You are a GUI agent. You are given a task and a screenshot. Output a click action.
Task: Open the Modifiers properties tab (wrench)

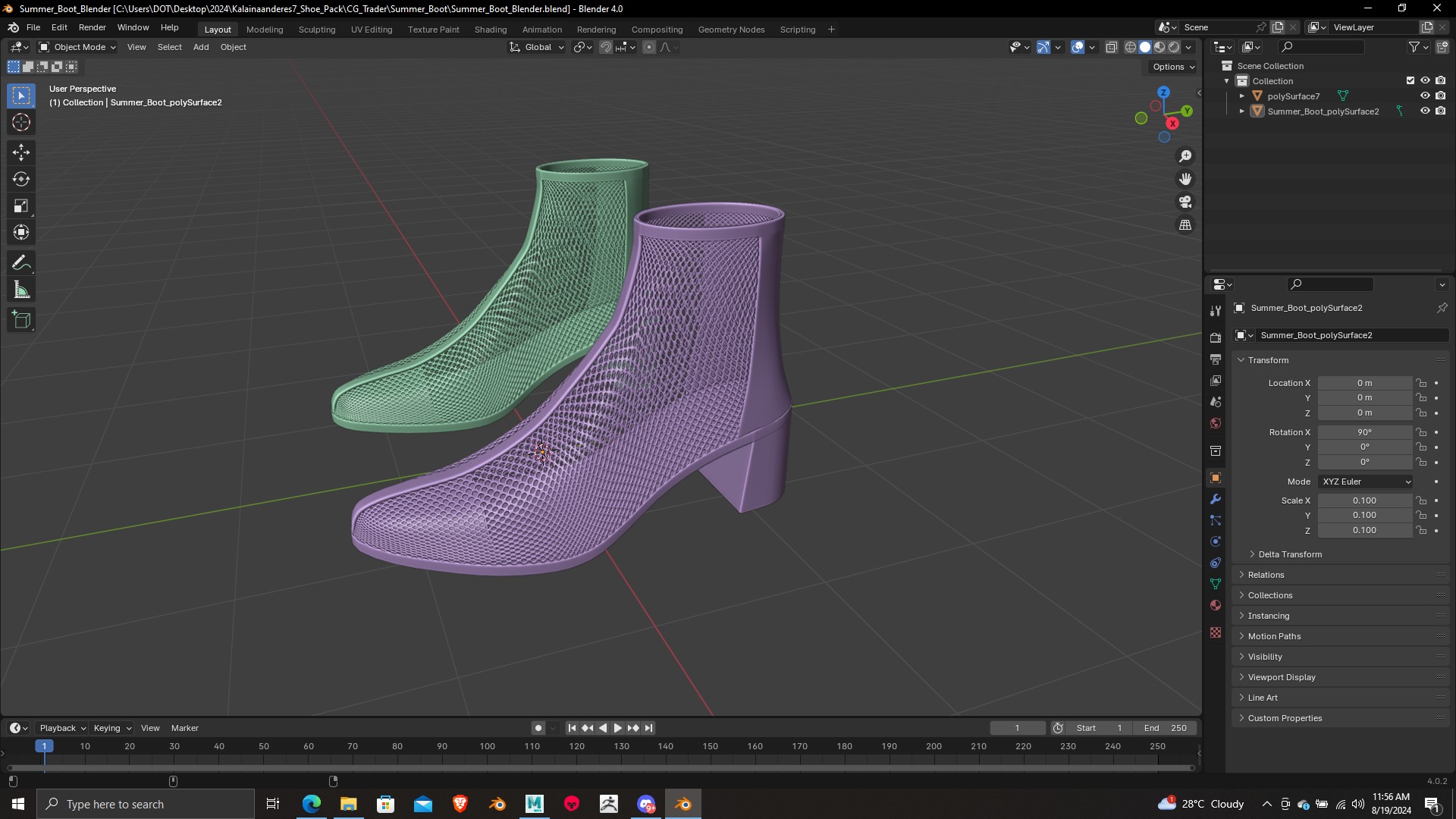[x=1216, y=499]
